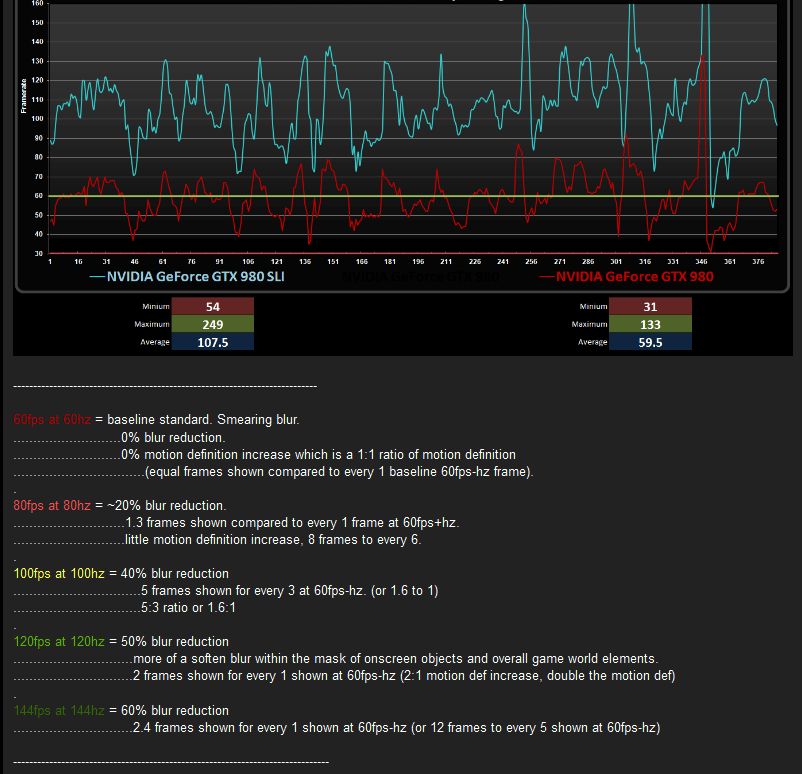Viewport: 802px width, 774px height.
Task: Click the "5:3 ratio or 1.6:1" line
Action: click(195, 608)
